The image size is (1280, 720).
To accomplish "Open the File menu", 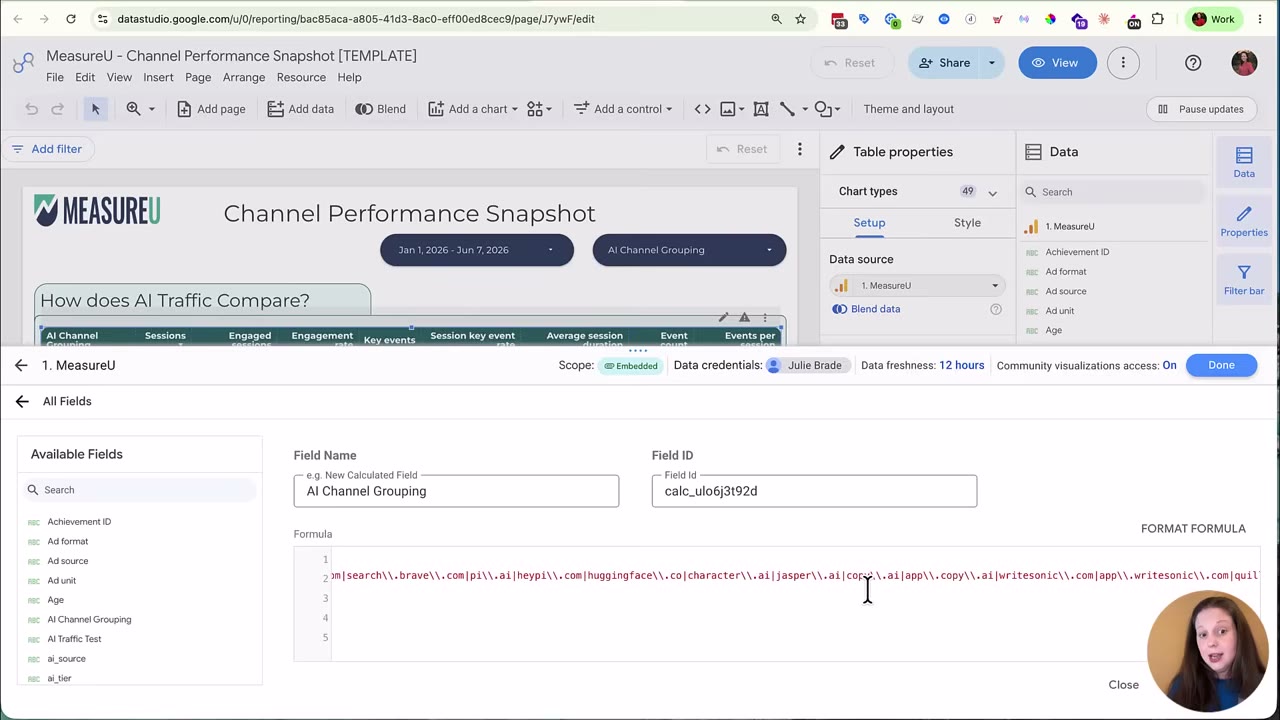I will (55, 77).
